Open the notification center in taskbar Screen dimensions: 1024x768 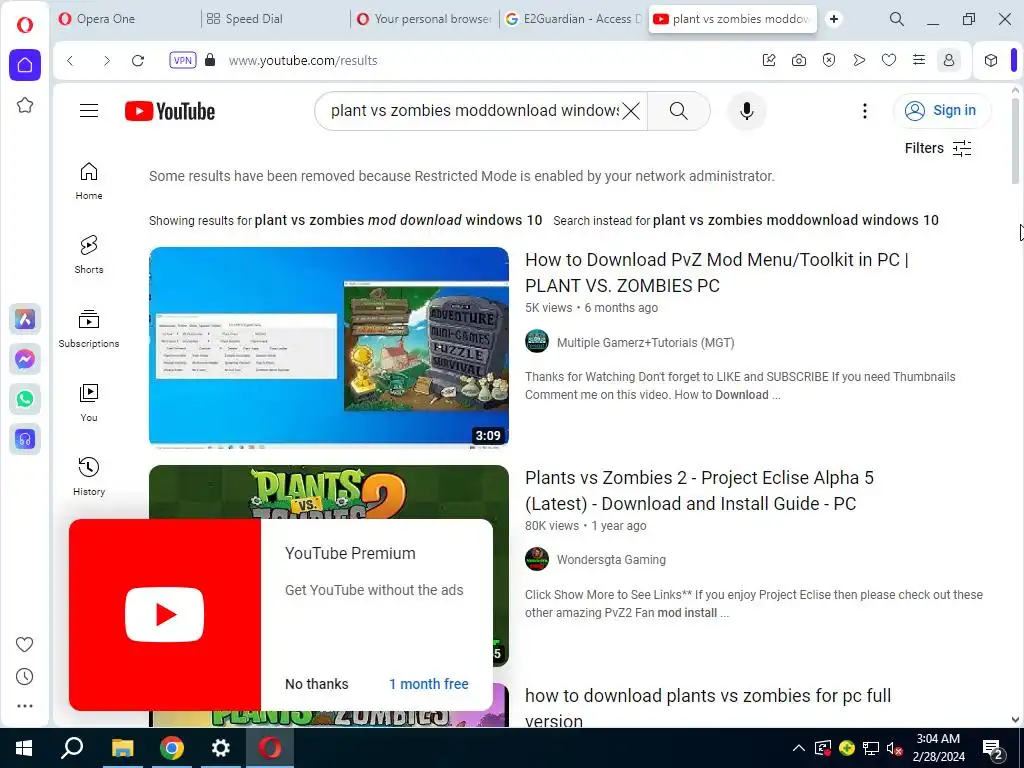coord(993,748)
